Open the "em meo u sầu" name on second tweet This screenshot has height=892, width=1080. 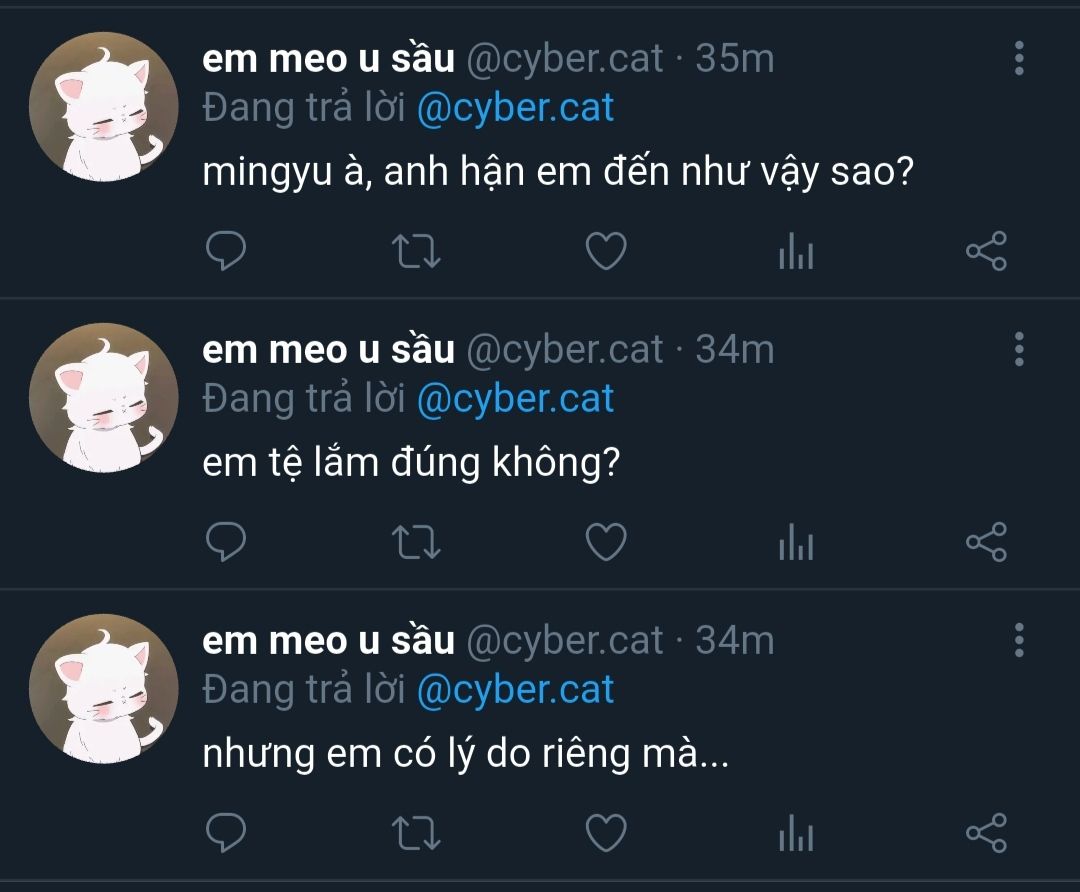[328, 350]
